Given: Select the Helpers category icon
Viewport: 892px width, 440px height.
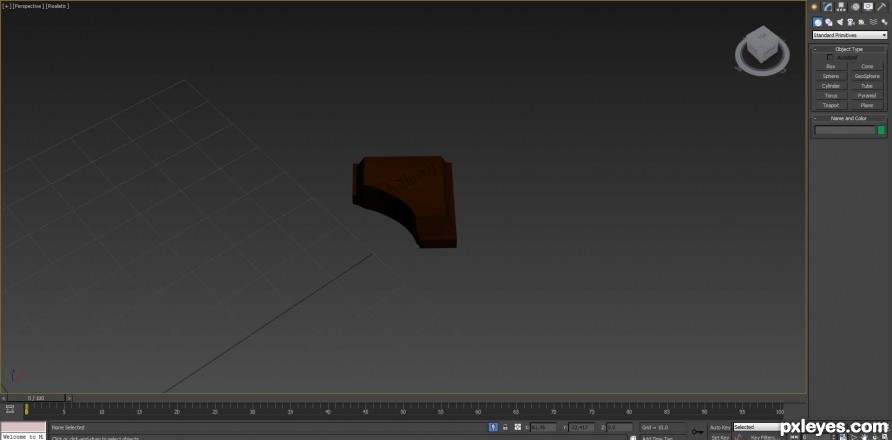Looking at the screenshot, I should click(x=862, y=22).
